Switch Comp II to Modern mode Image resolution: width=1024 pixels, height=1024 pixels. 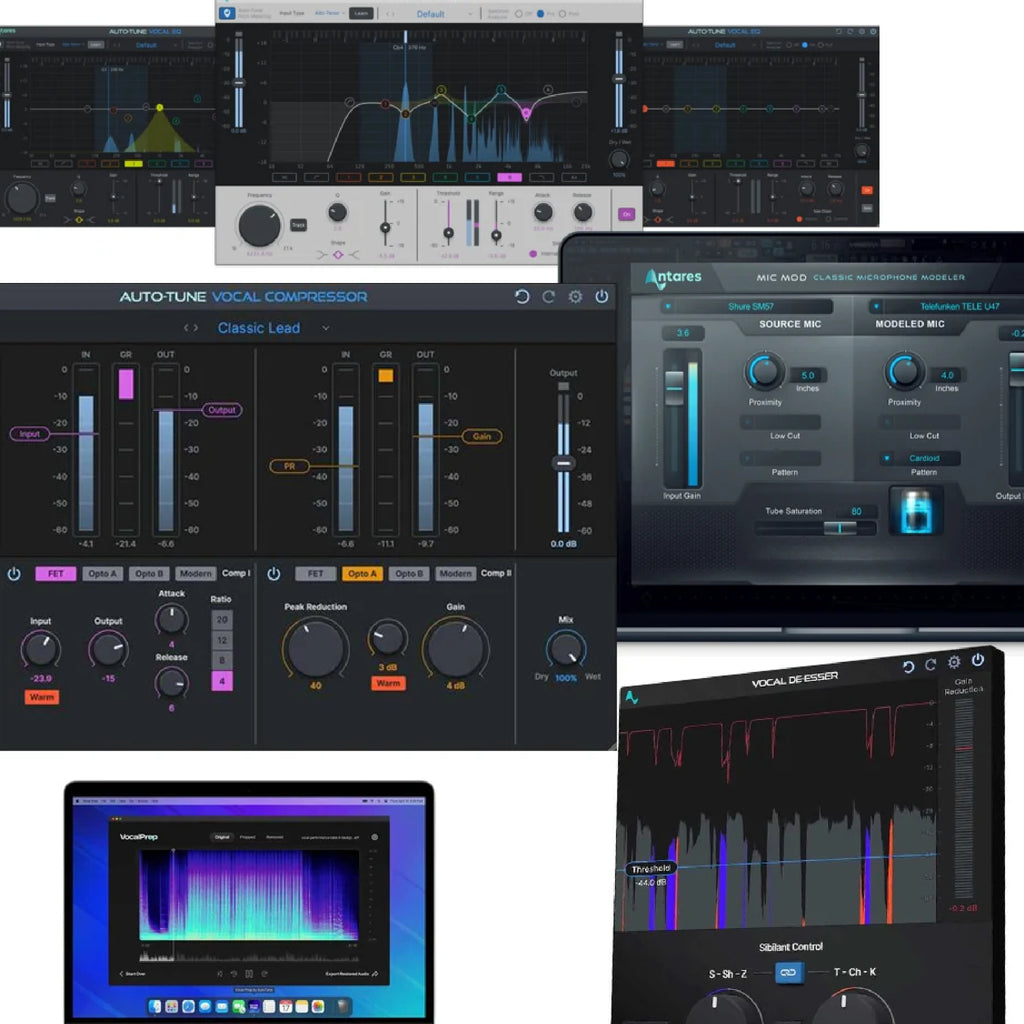[455, 574]
